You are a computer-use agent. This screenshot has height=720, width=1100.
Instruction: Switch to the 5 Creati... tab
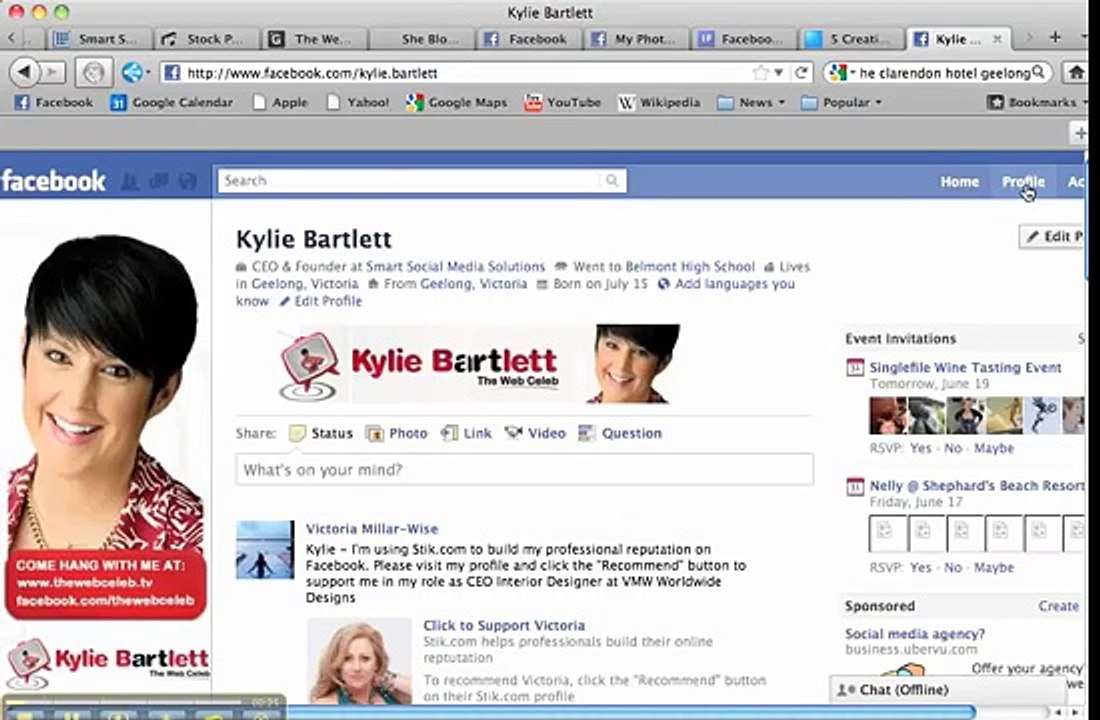pyautogui.click(x=851, y=39)
